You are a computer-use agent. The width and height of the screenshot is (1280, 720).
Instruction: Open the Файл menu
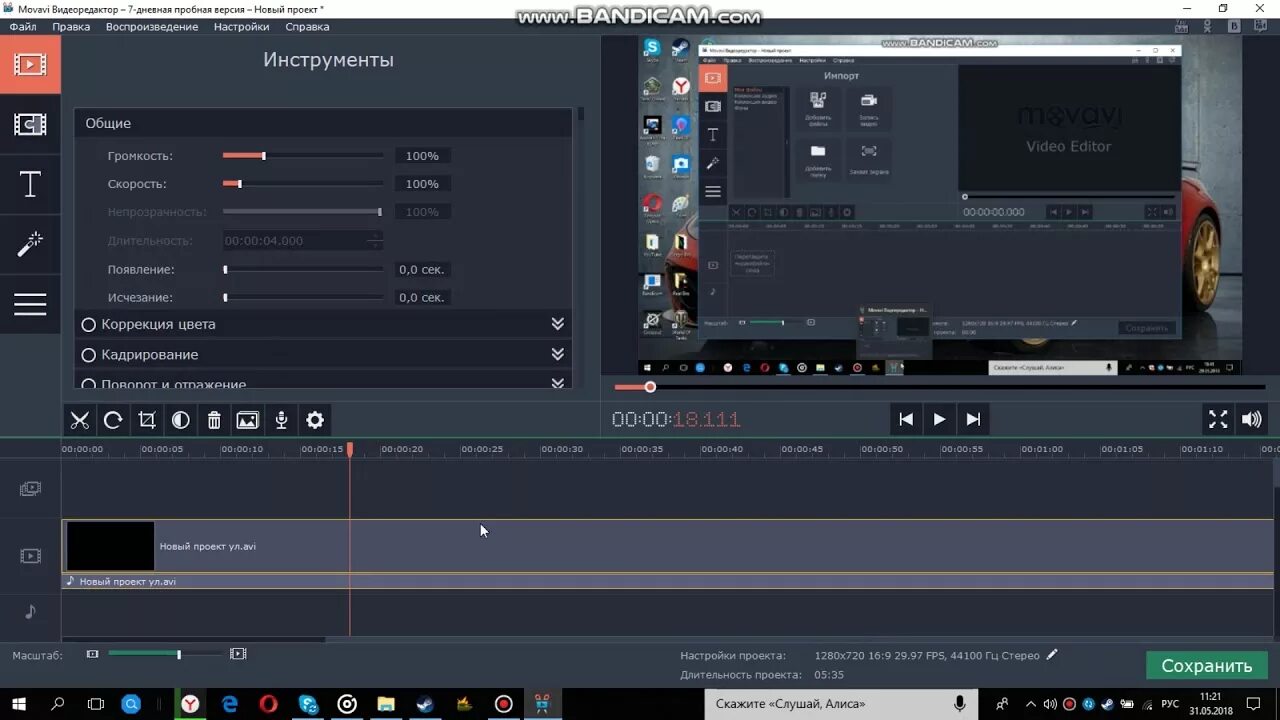coord(23,27)
